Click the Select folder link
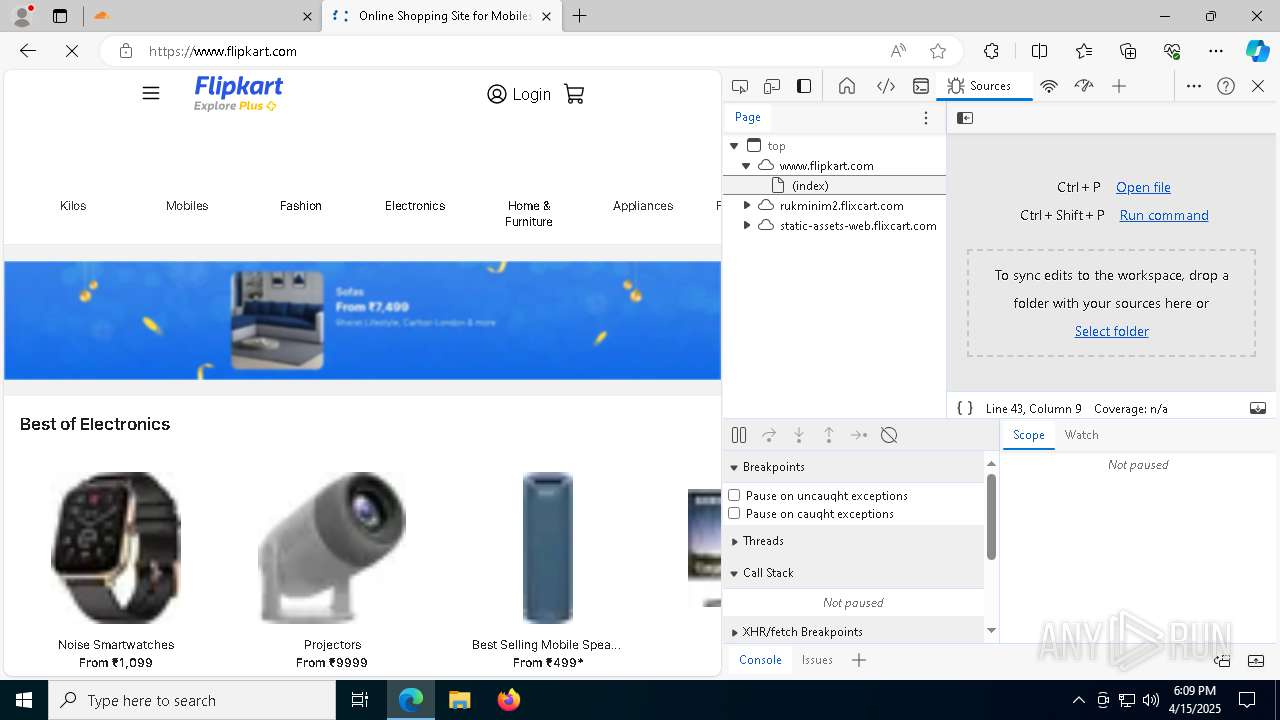Viewport: 1280px width, 720px height. coord(1111,331)
